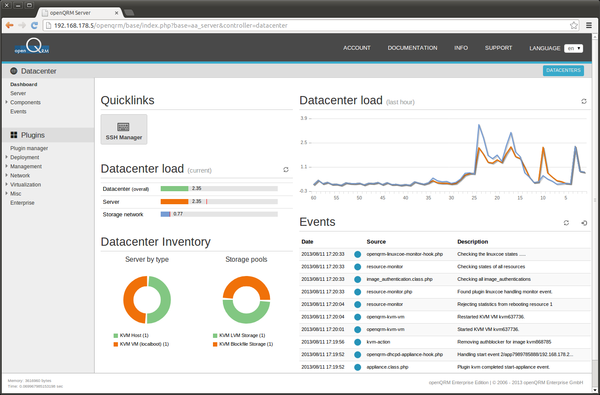Click 'Plugin kvm completed start-appliance event.' text
The image size is (600, 395).
pyautogui.click(x=503, y=367)
